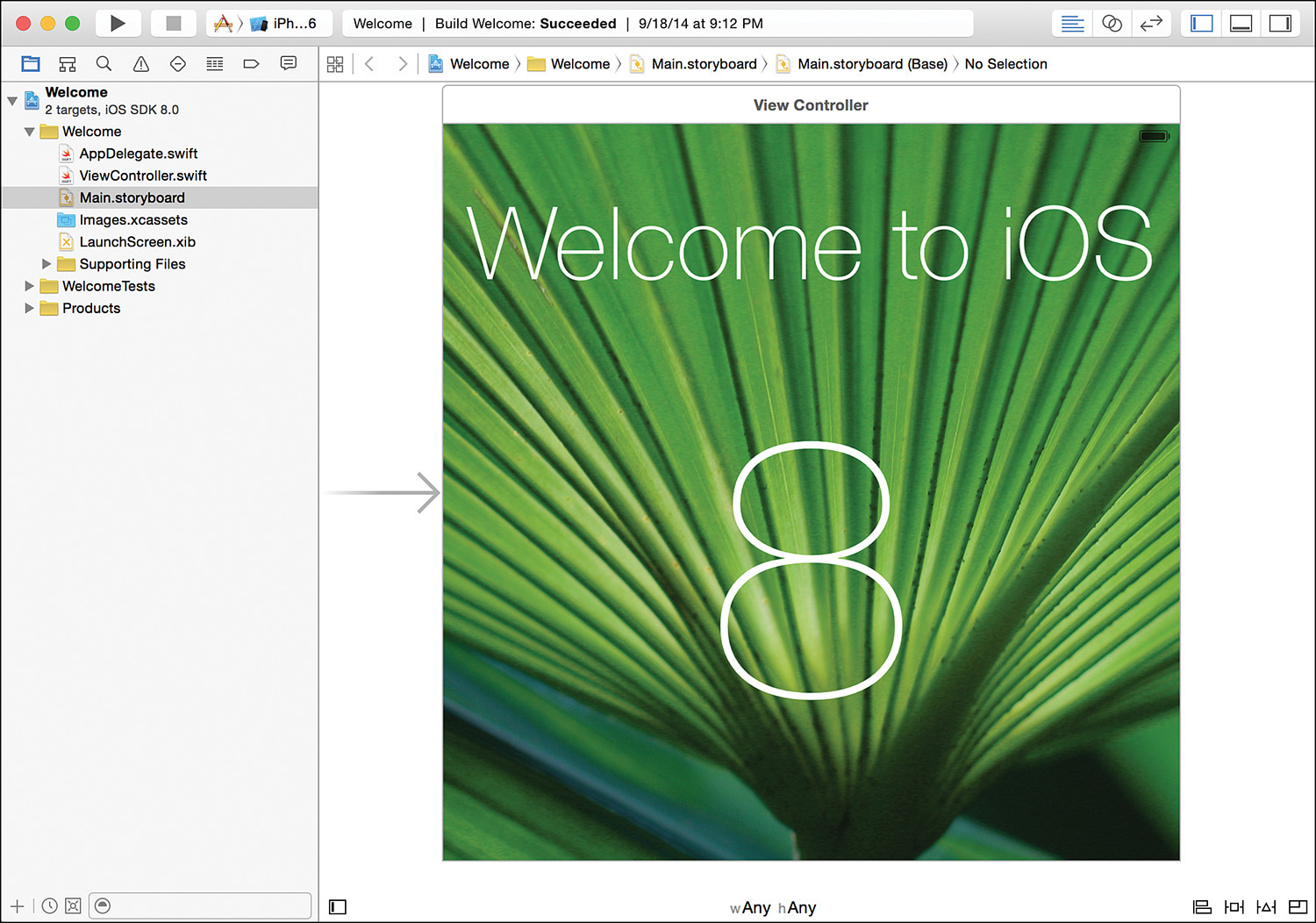1316x923 pixels.
Task: Show the Symbol navigator
Action: coord(68,63)
